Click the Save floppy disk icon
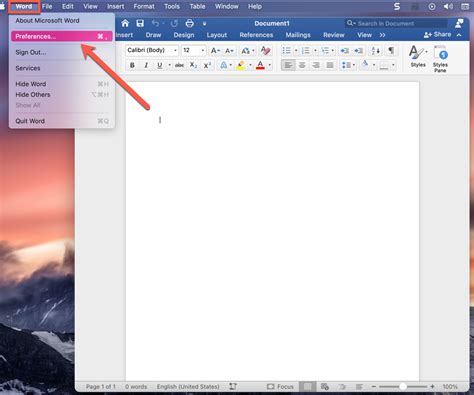Image resolution: width=474 pixels, height=395 pixels. point(140,23)
